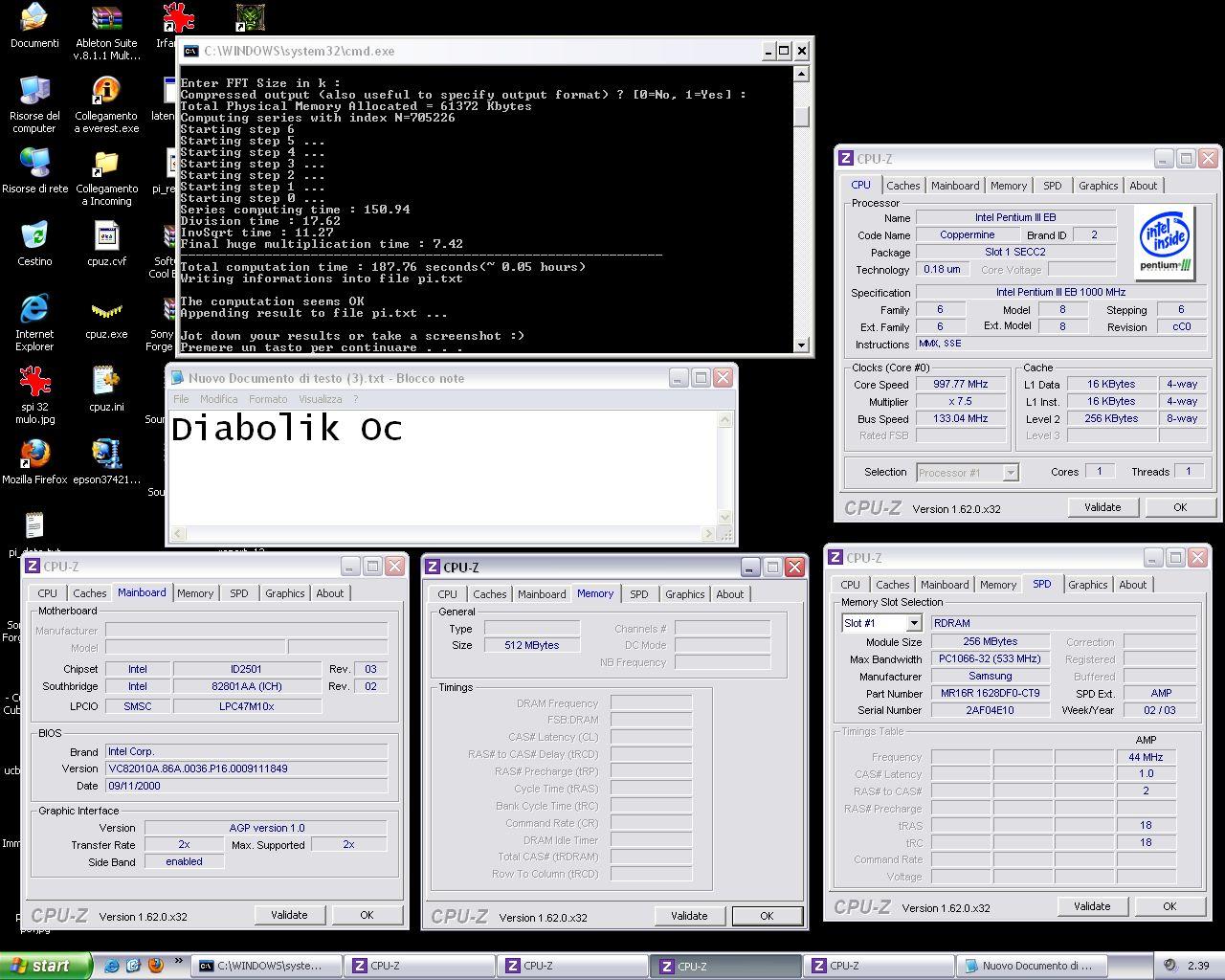Image resolution: width=1225 pixels, height=980 pixels.
Task: Click scroll up arrow in Blocco note
Action: point(725,419)
